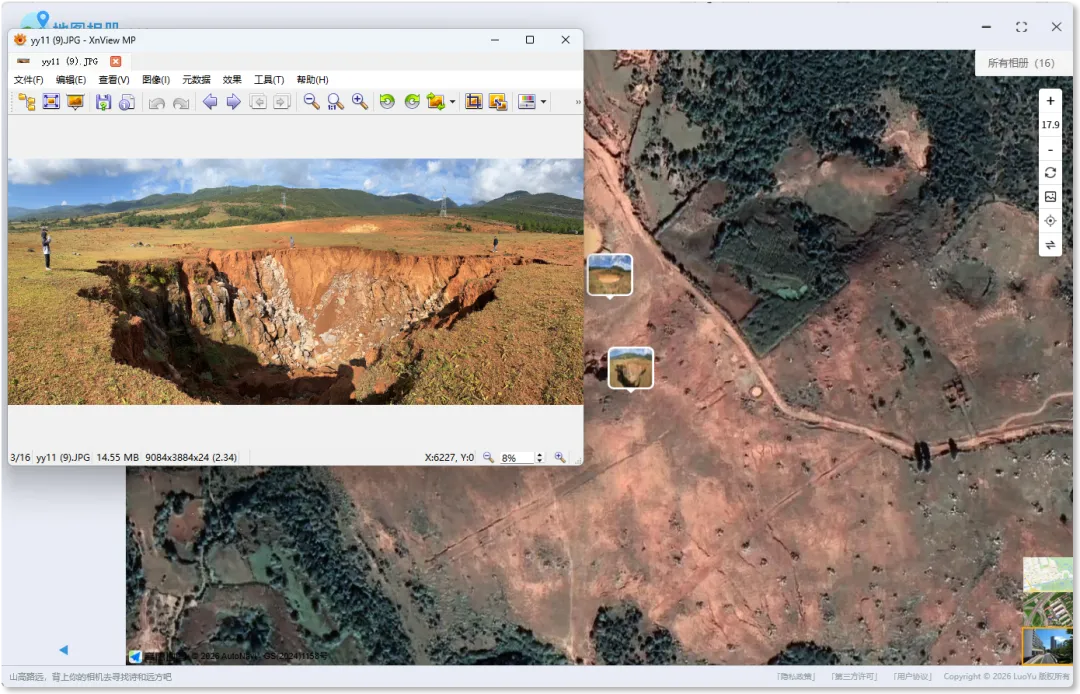This screenshot has width=1080, height=694.
Task: Toggle map image layer button
Action: pos(1050,197)
